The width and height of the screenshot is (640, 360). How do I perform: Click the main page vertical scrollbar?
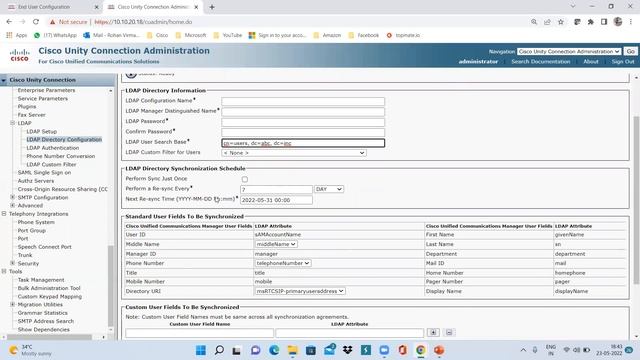[x=636, y=200]
